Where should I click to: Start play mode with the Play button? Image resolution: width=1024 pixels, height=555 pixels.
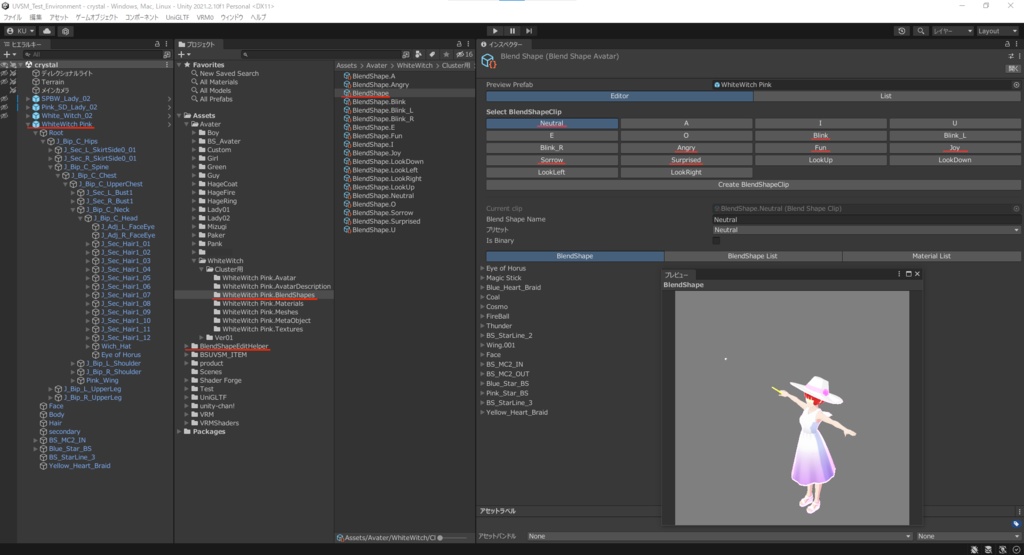[x=495, y=31]
